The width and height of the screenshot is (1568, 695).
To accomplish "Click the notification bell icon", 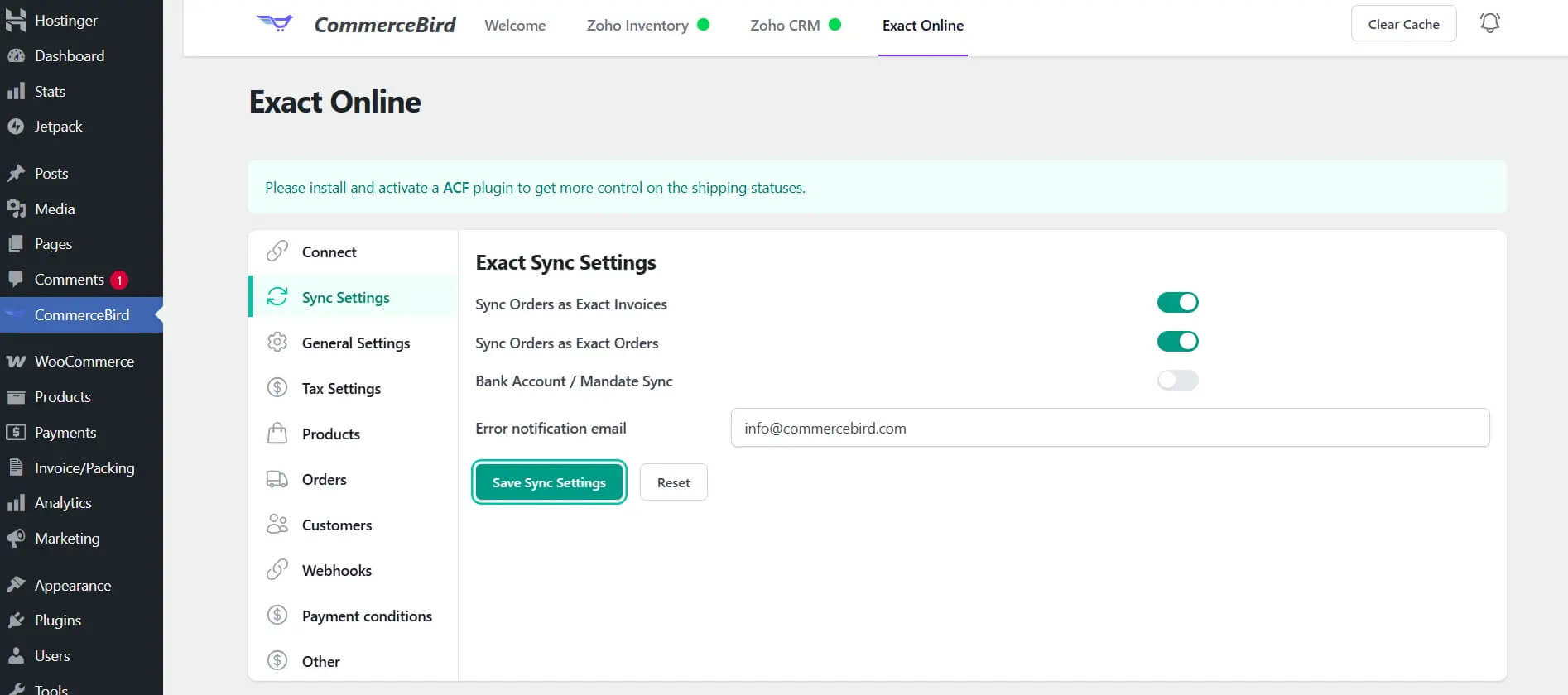I will [1489, 23].
